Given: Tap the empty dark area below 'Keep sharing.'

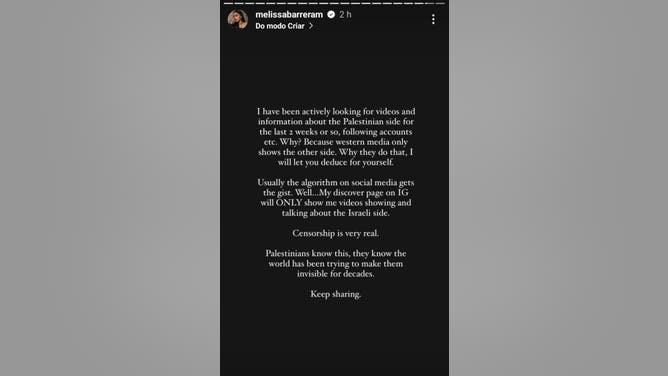Looking at the screenshot, I should (334, 338).
